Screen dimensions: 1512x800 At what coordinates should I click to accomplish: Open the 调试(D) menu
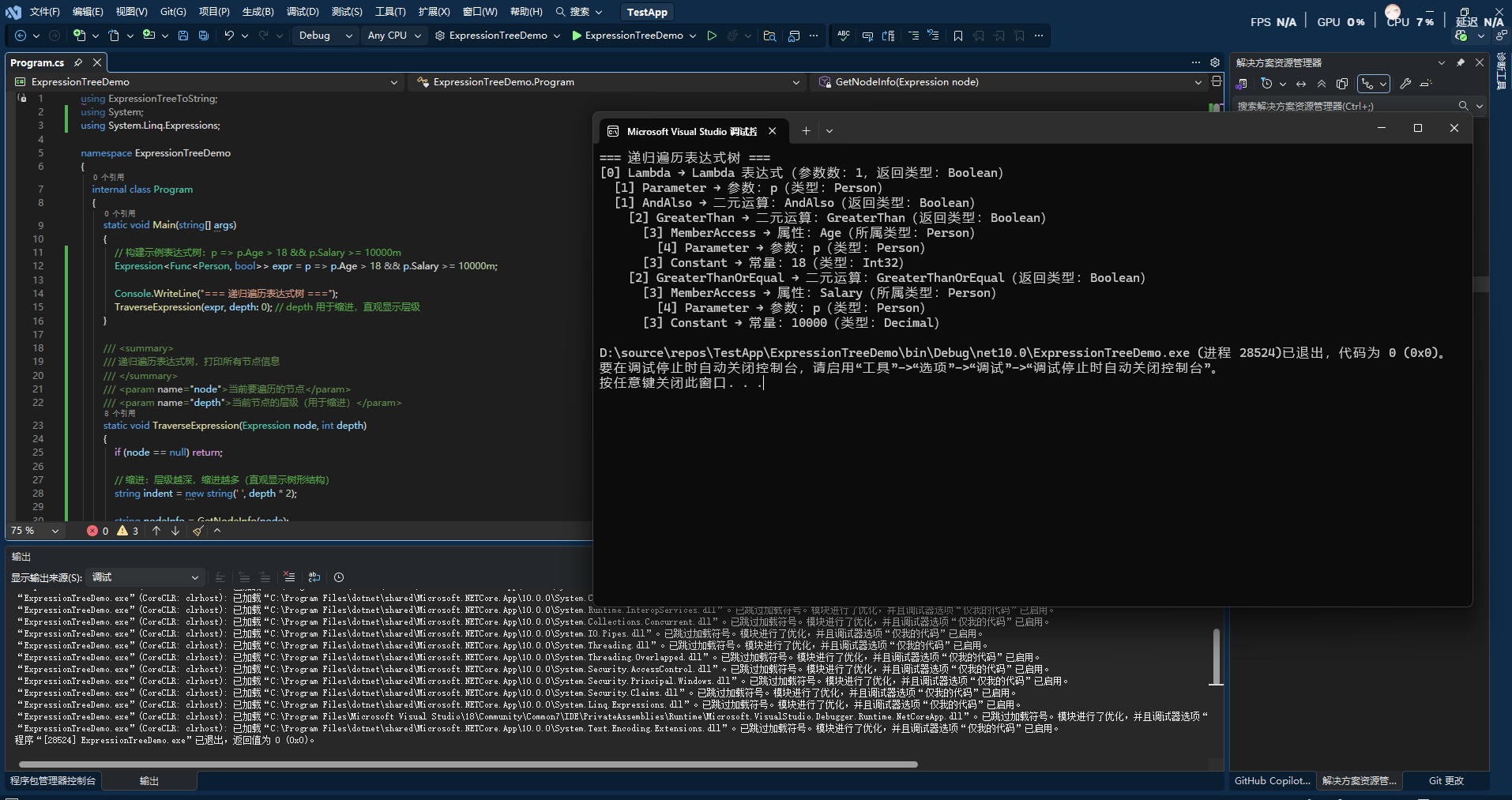pyautogui.click(x=303, y=12)
